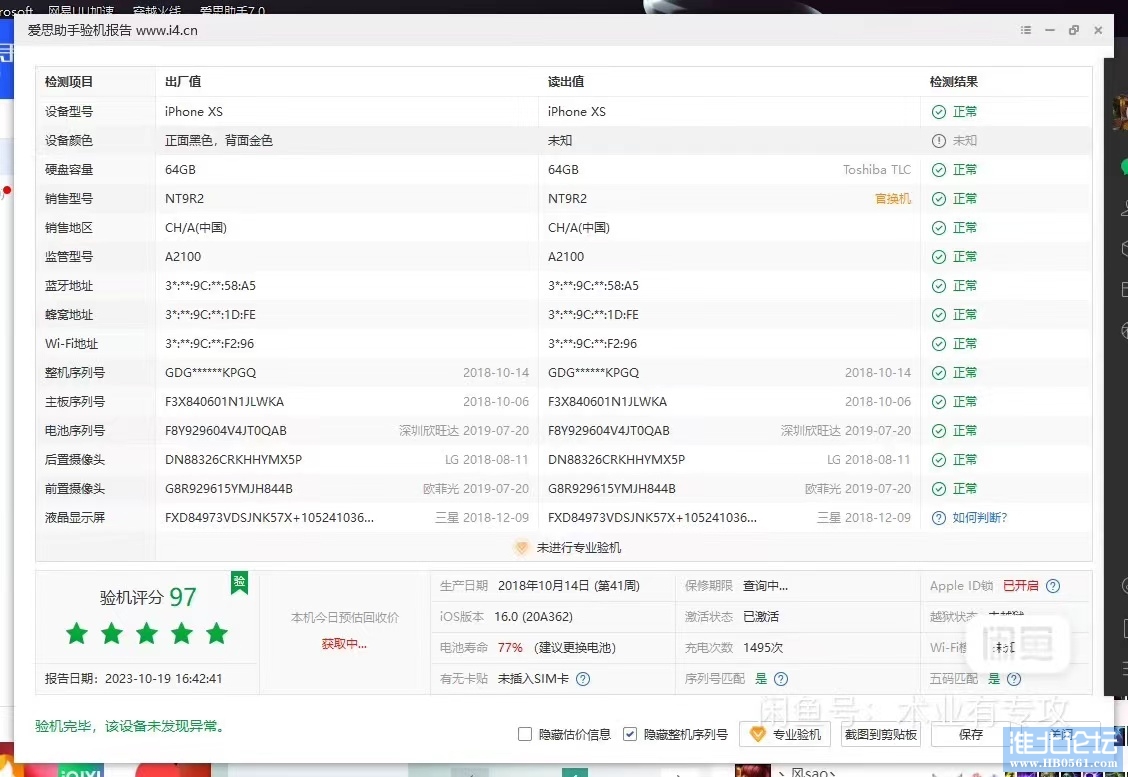Check the 隐藏估价信息 checkbox

click(525, 734)
